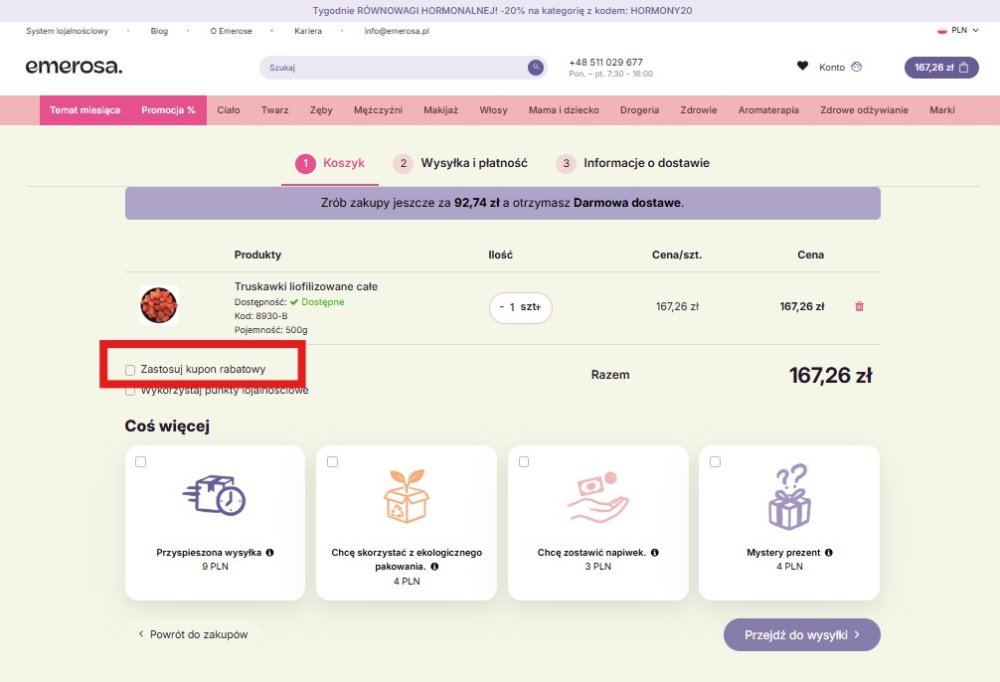Viewport: 1000px width, 682px height.
Task: Click the emerosa logo
Action: coord(74,67)
